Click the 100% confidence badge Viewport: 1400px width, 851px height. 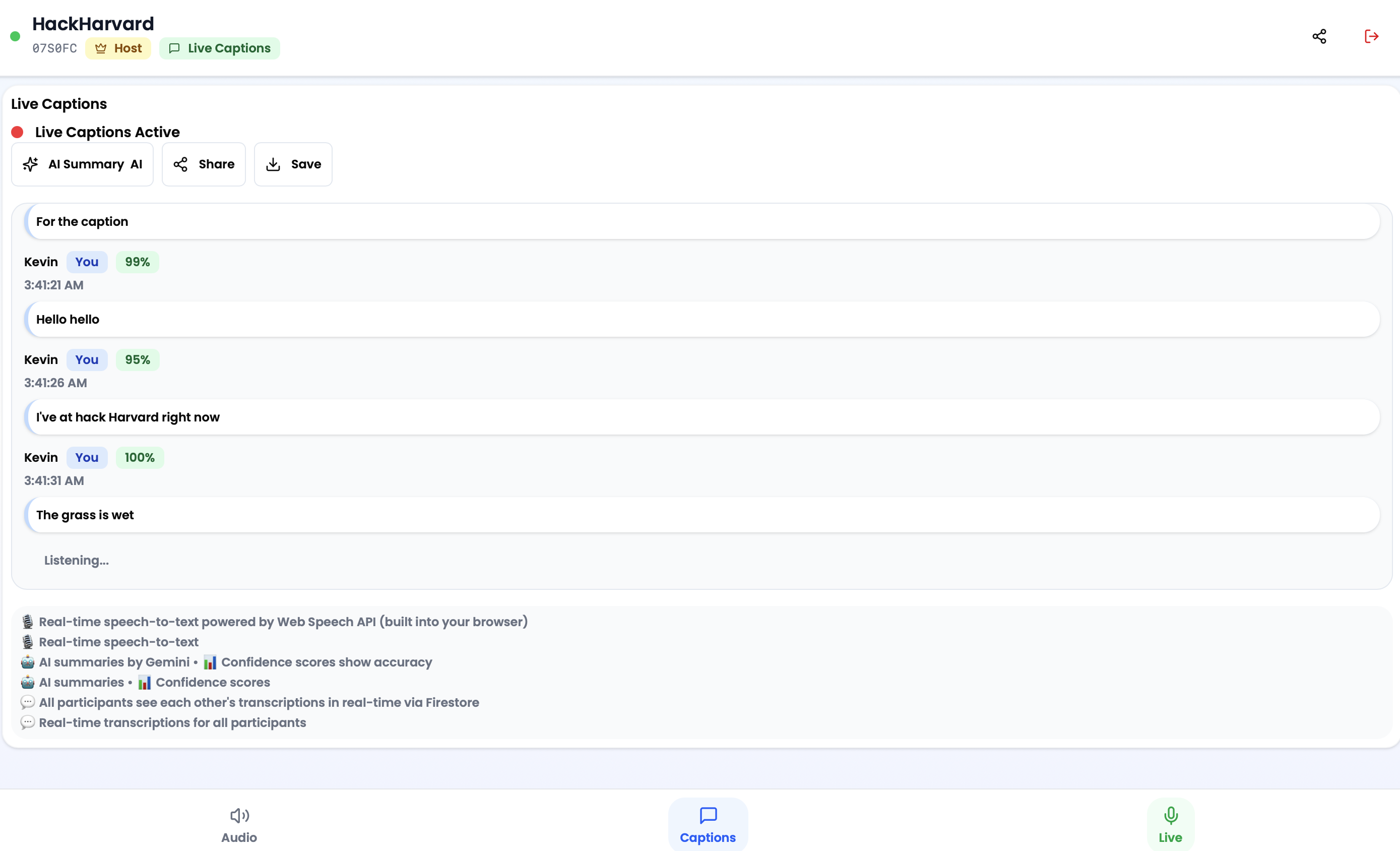(140, 458)
